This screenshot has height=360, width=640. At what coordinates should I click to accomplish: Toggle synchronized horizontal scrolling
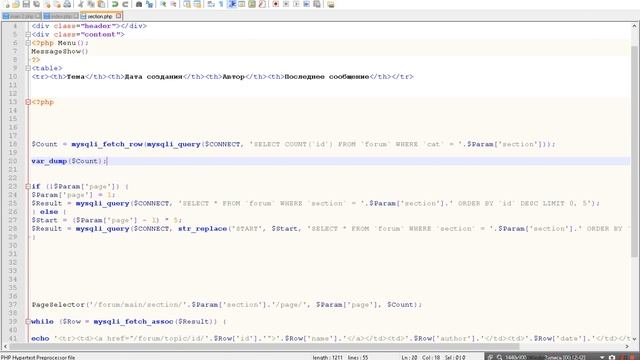tap(197, 4)
